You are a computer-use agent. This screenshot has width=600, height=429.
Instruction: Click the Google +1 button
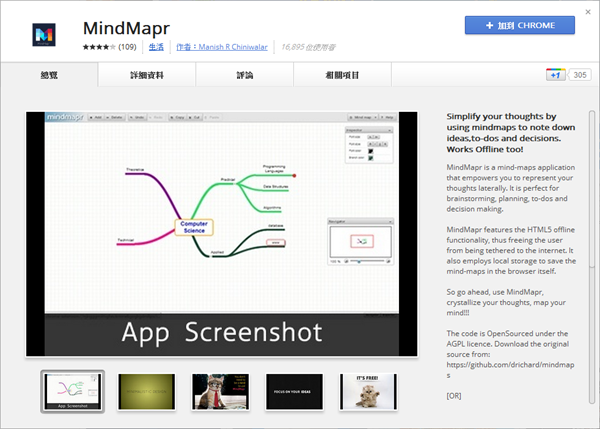coord(556,75)
